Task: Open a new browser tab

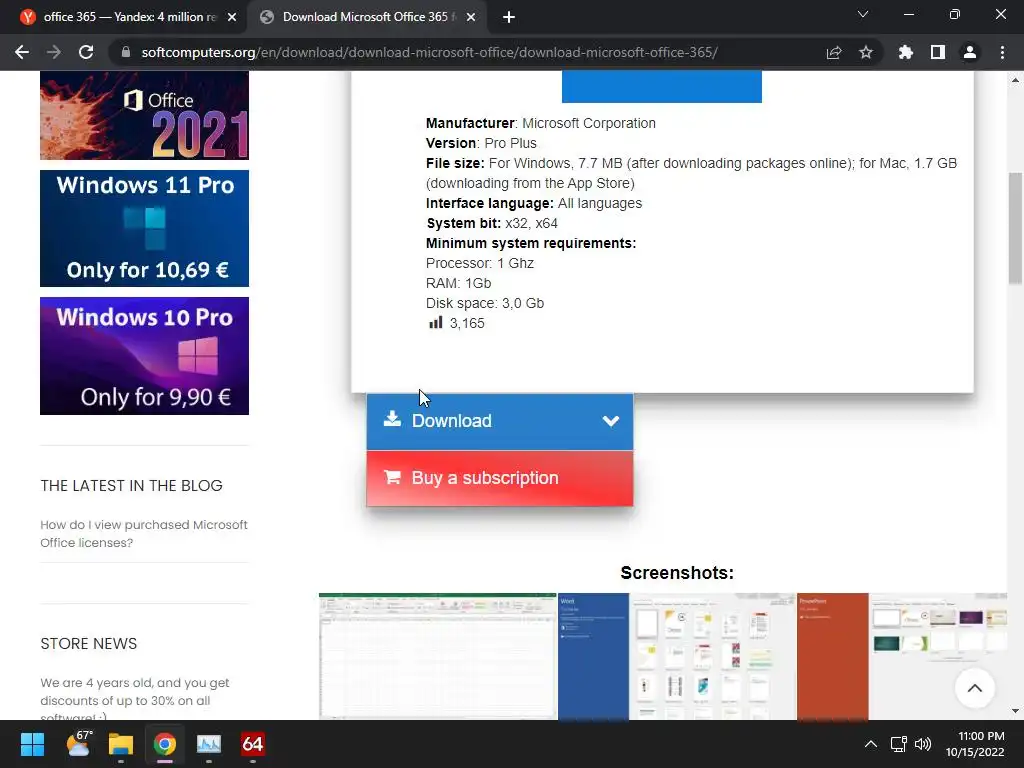Action: pyautogui.click(x=509, y=18)
